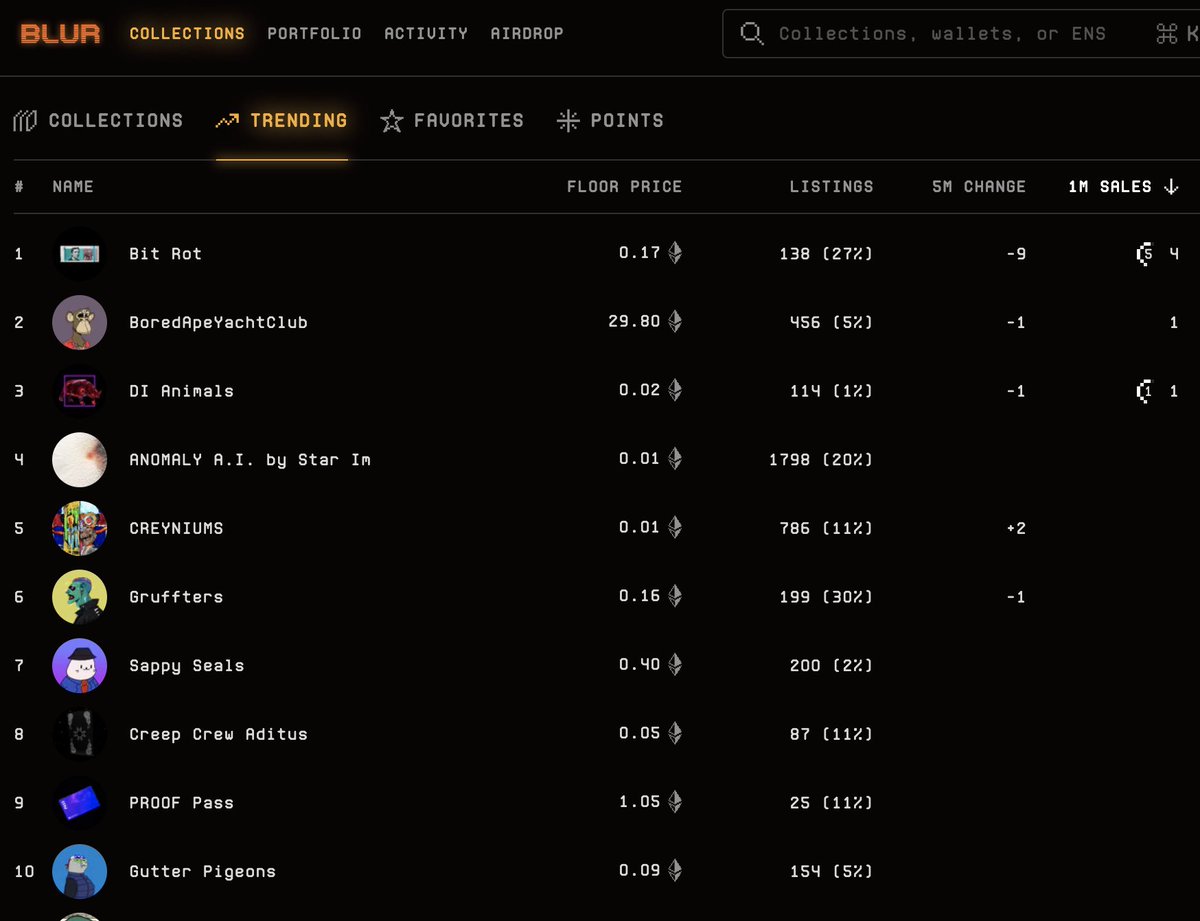Open ANOMALY A.I. by Star Im

pos(250,460)
